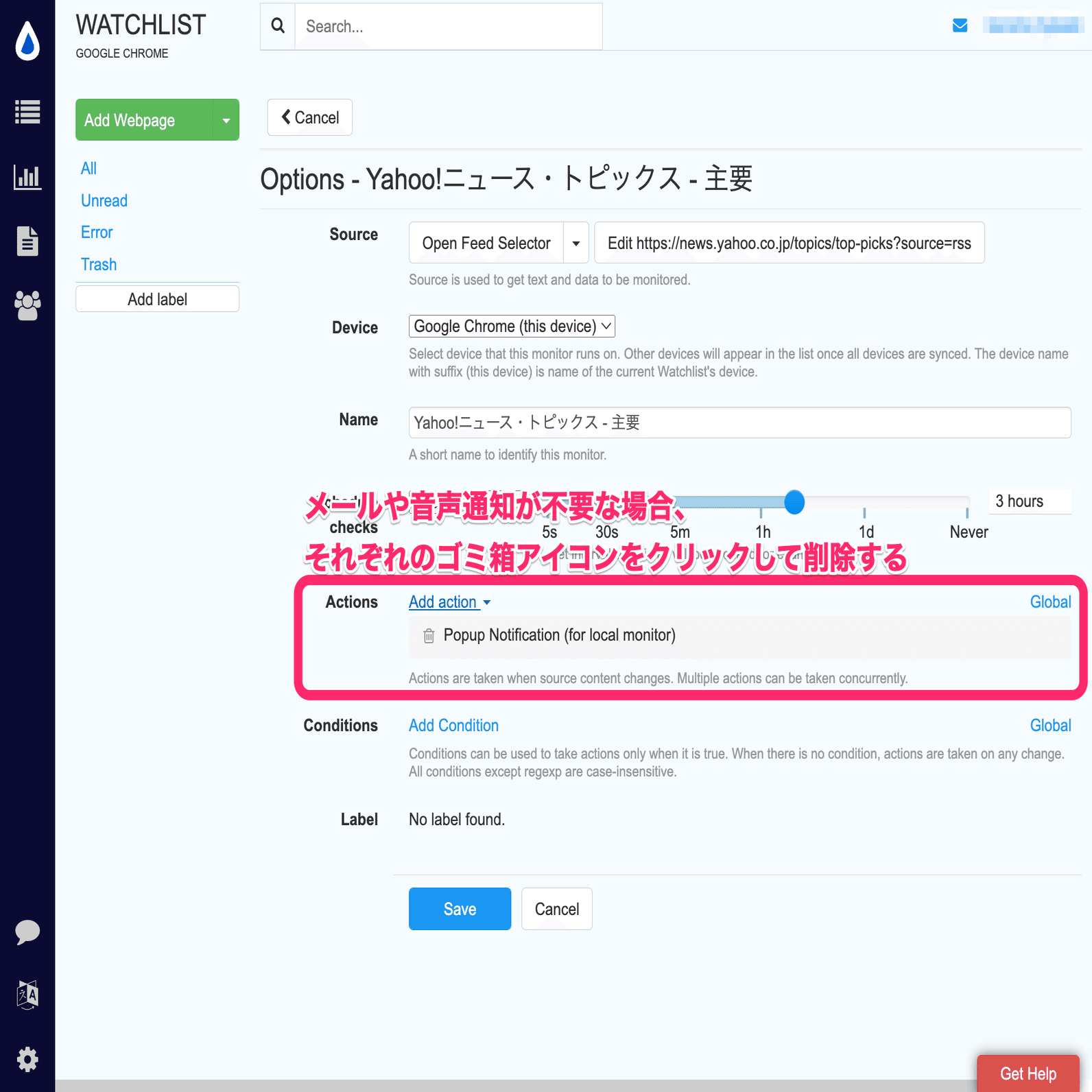Click the 'No label found.' text
This screenshot has height=1092, width=1092.
click(457, 820)
